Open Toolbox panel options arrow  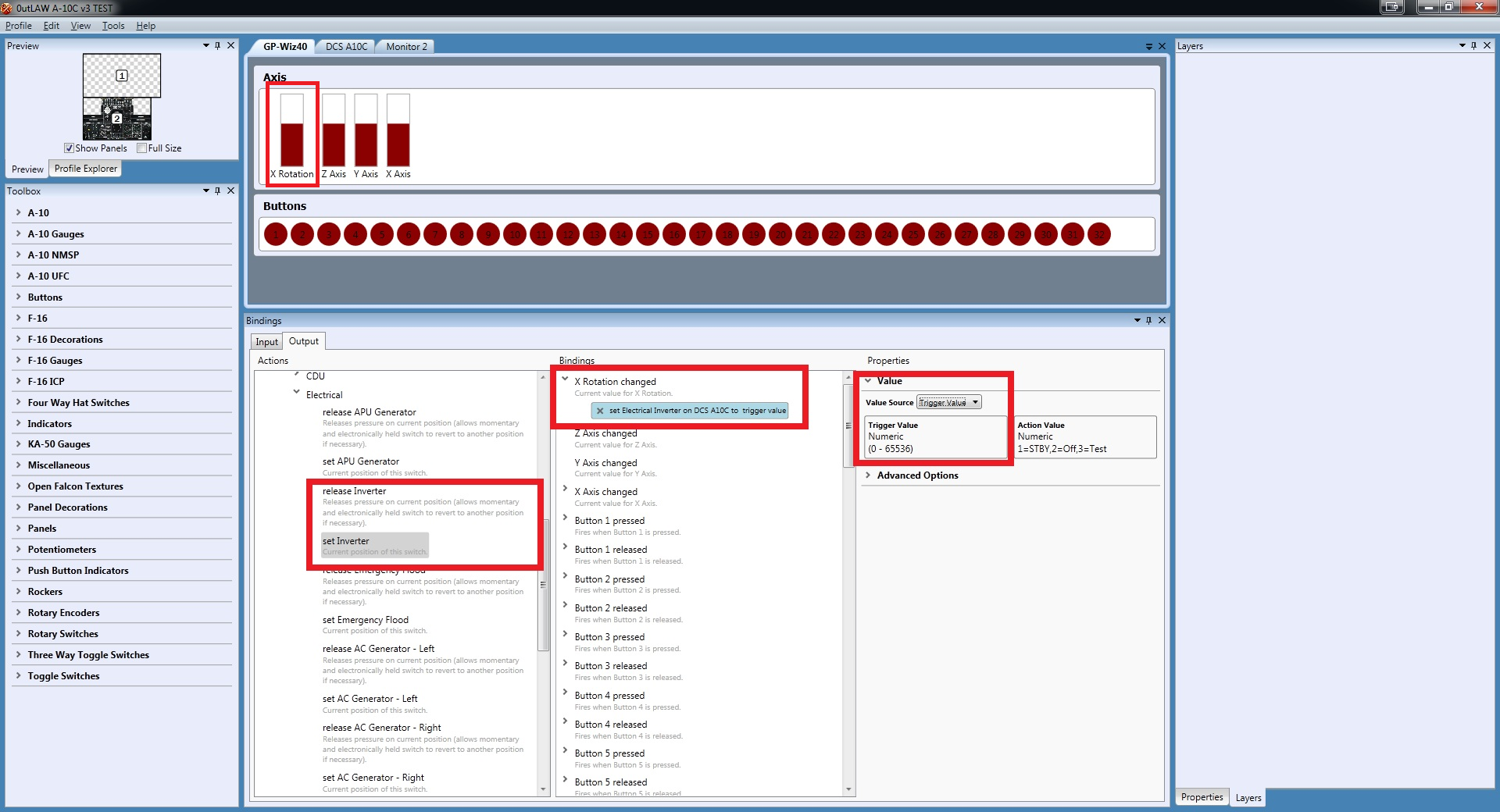pos(206,191)
